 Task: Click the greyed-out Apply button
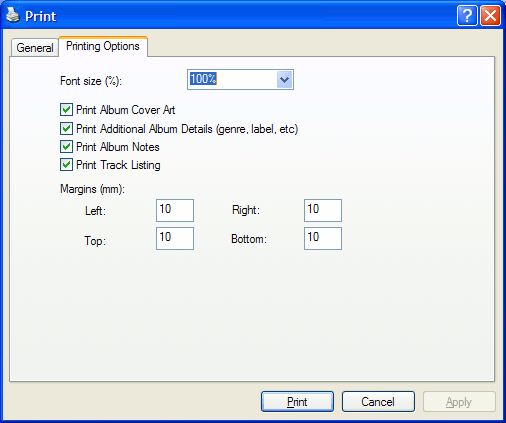[459, 402]
